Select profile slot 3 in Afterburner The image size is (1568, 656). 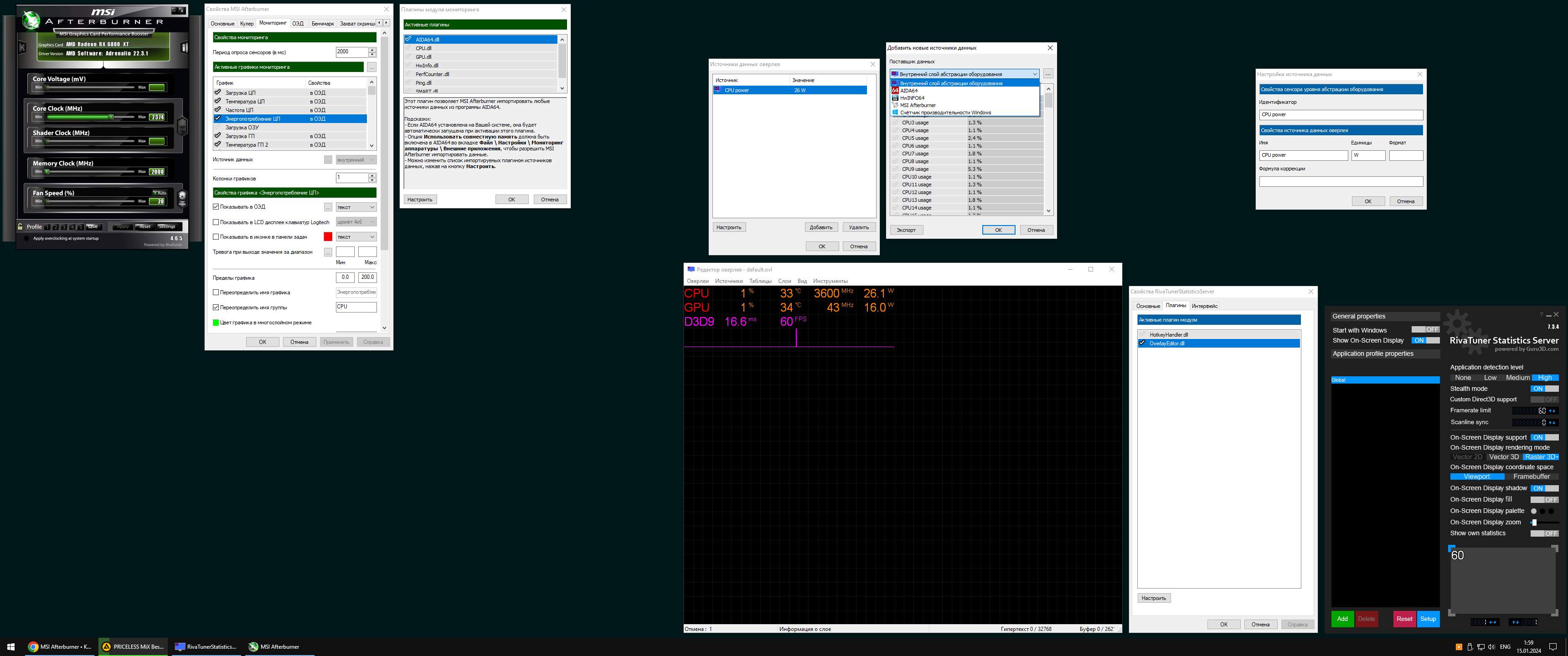(64, 227)
